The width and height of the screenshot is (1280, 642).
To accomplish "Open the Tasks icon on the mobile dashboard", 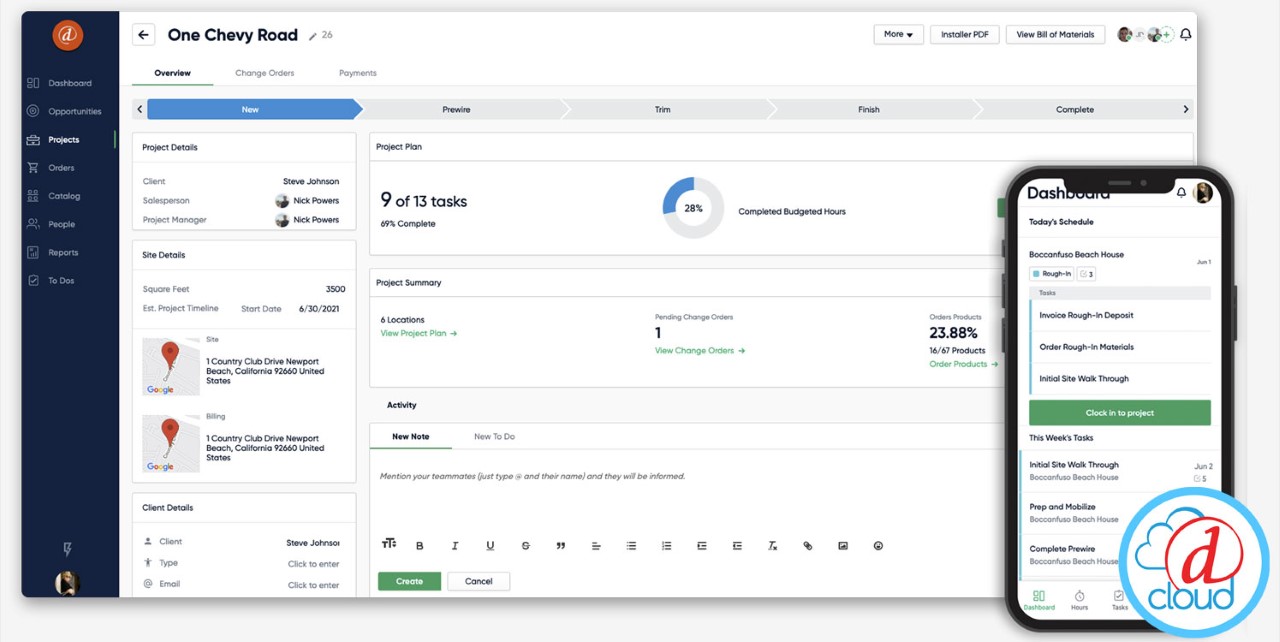I will [x=1119, y=598].
